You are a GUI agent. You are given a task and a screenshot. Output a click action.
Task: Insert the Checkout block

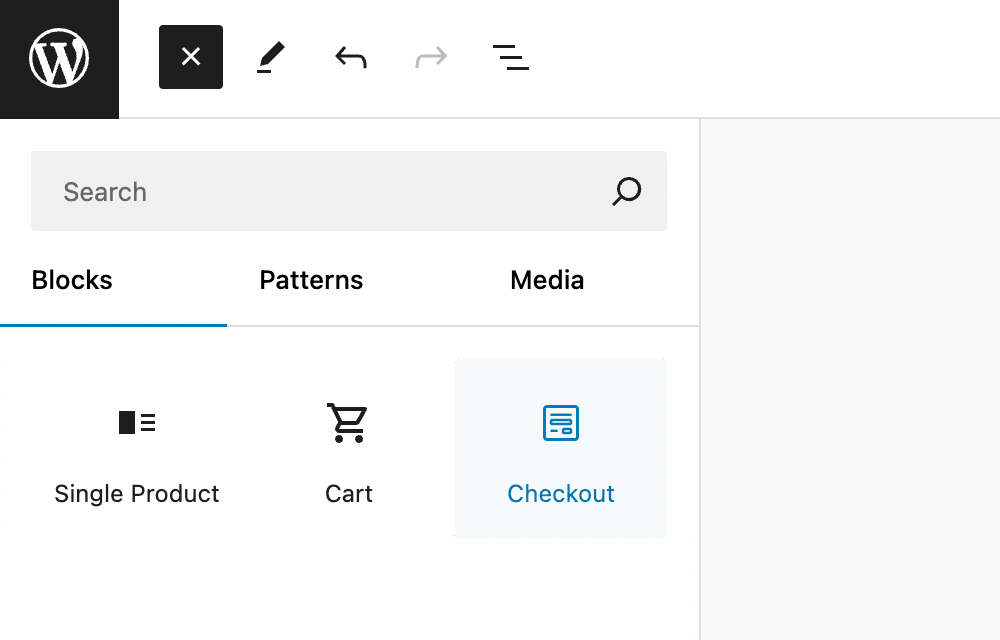click(x=560, y=448)
